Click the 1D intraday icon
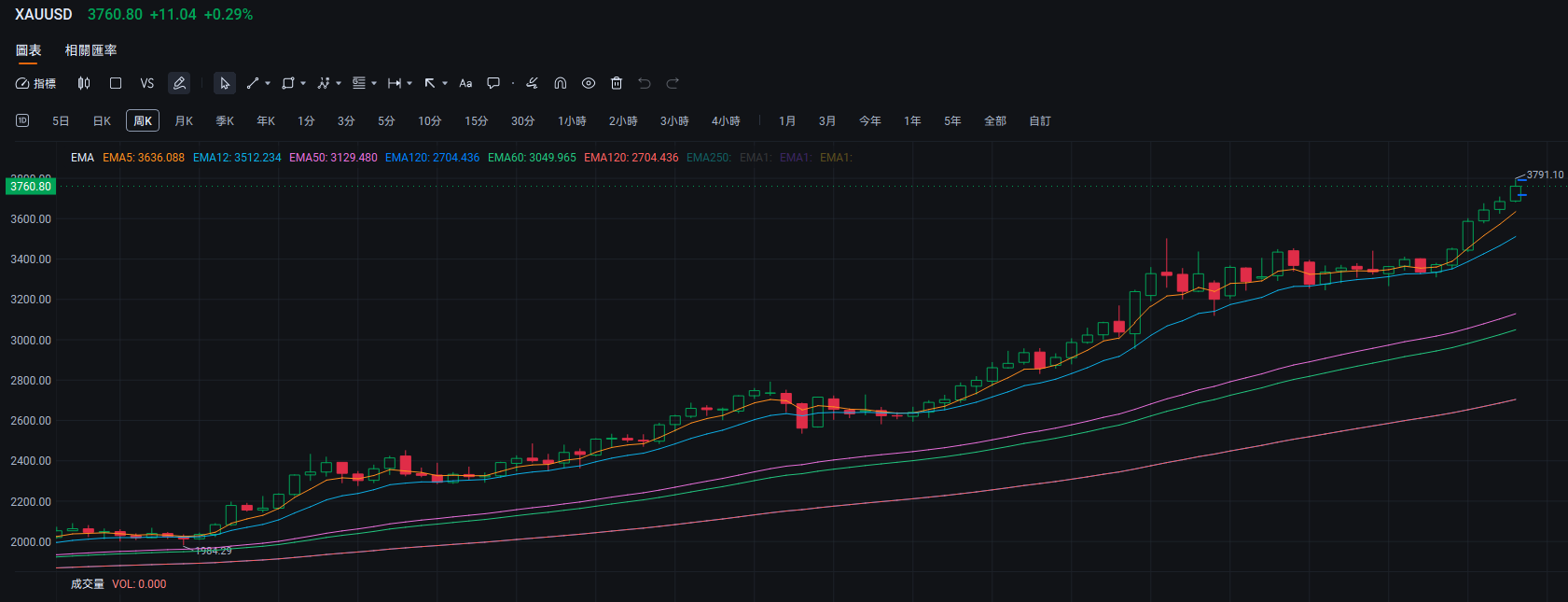 click(x=22, y=120)
